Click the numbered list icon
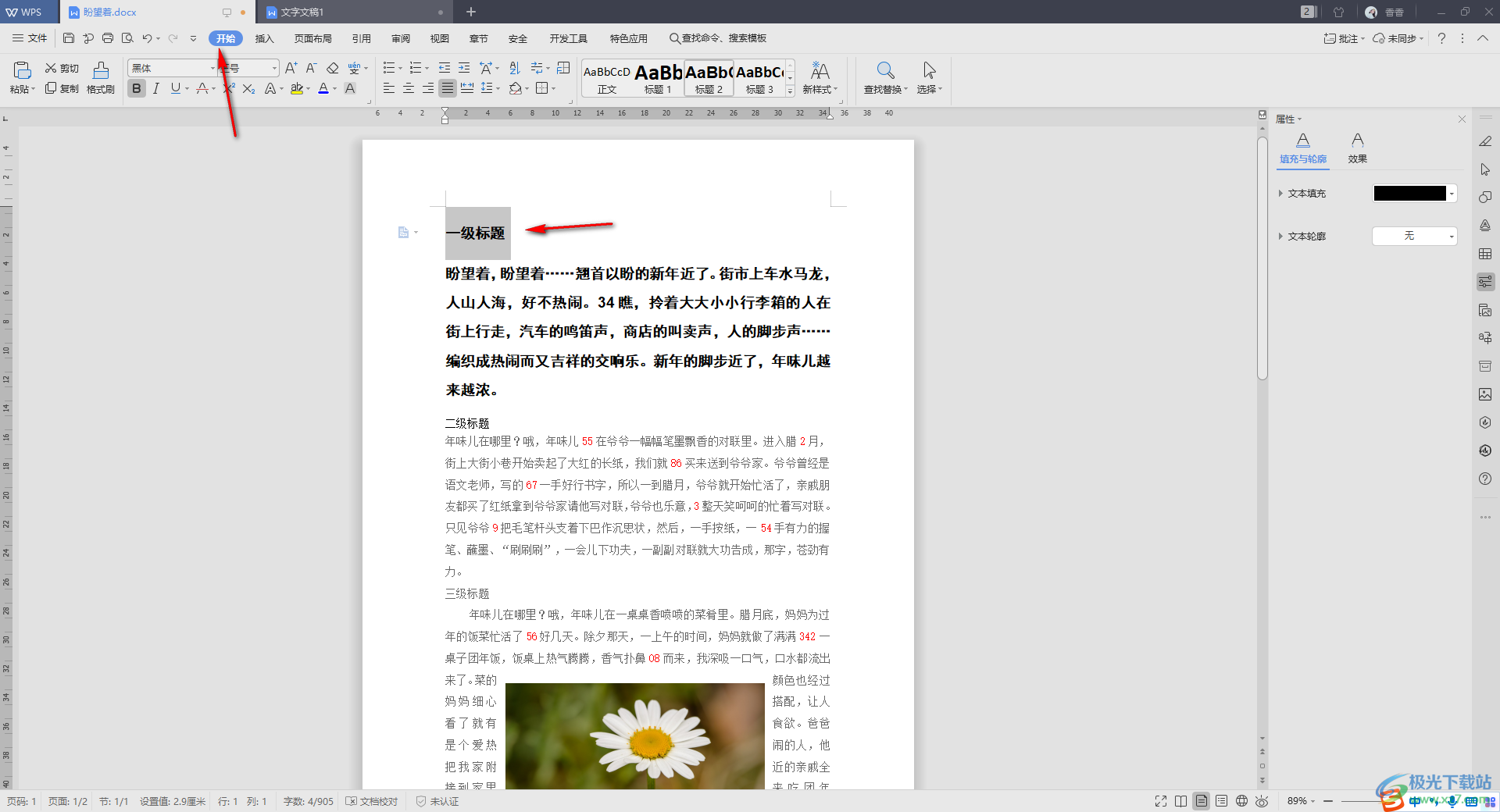This screenshot has height=812, width=1500. (x=416, y=69)
